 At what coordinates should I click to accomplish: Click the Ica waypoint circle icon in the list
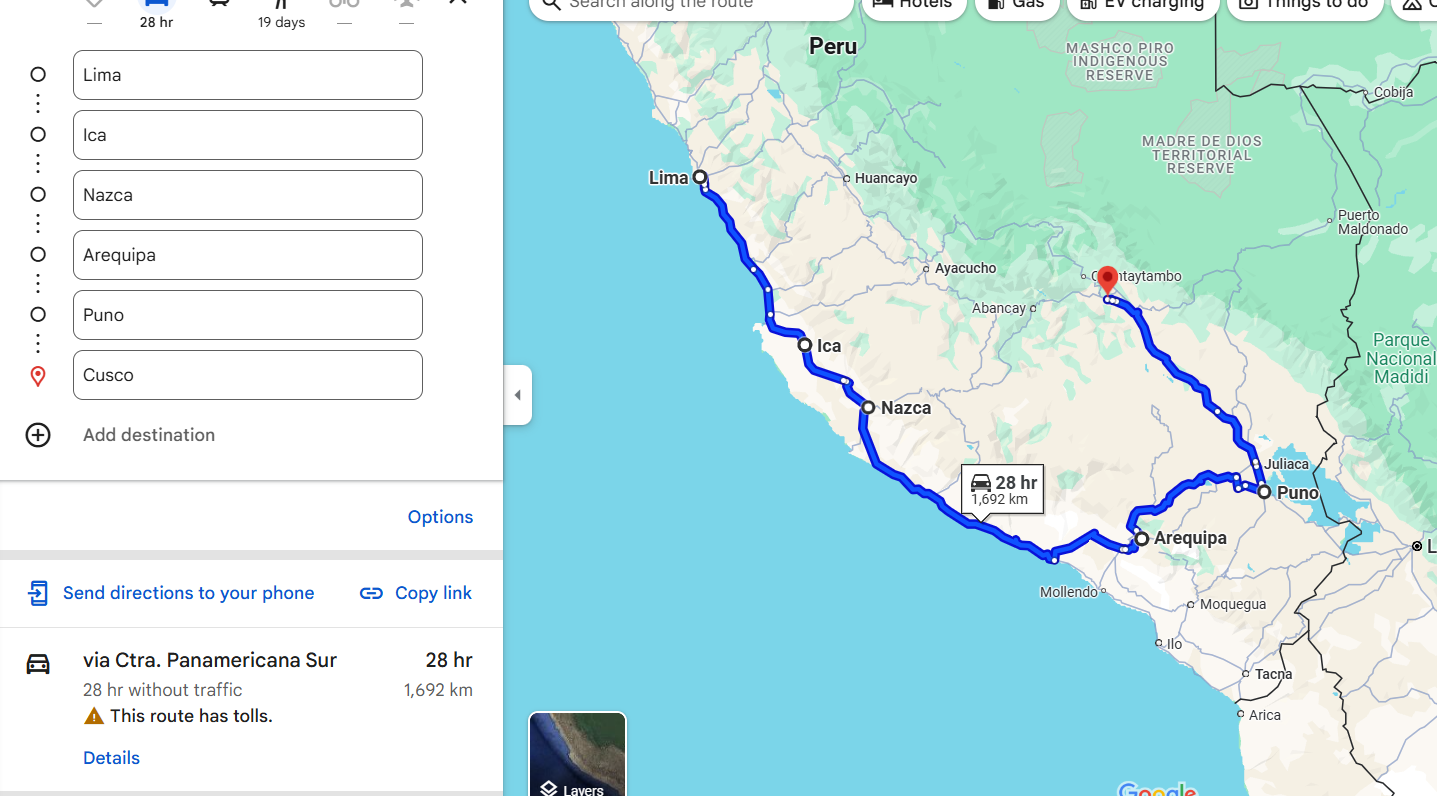pyautogui.click(x=38, y=135)
